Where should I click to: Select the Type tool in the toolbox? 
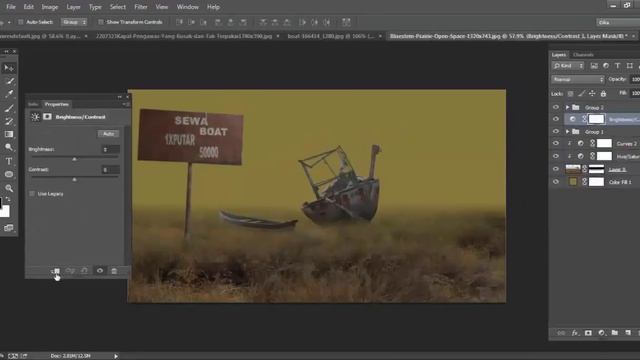pos(9,161)
